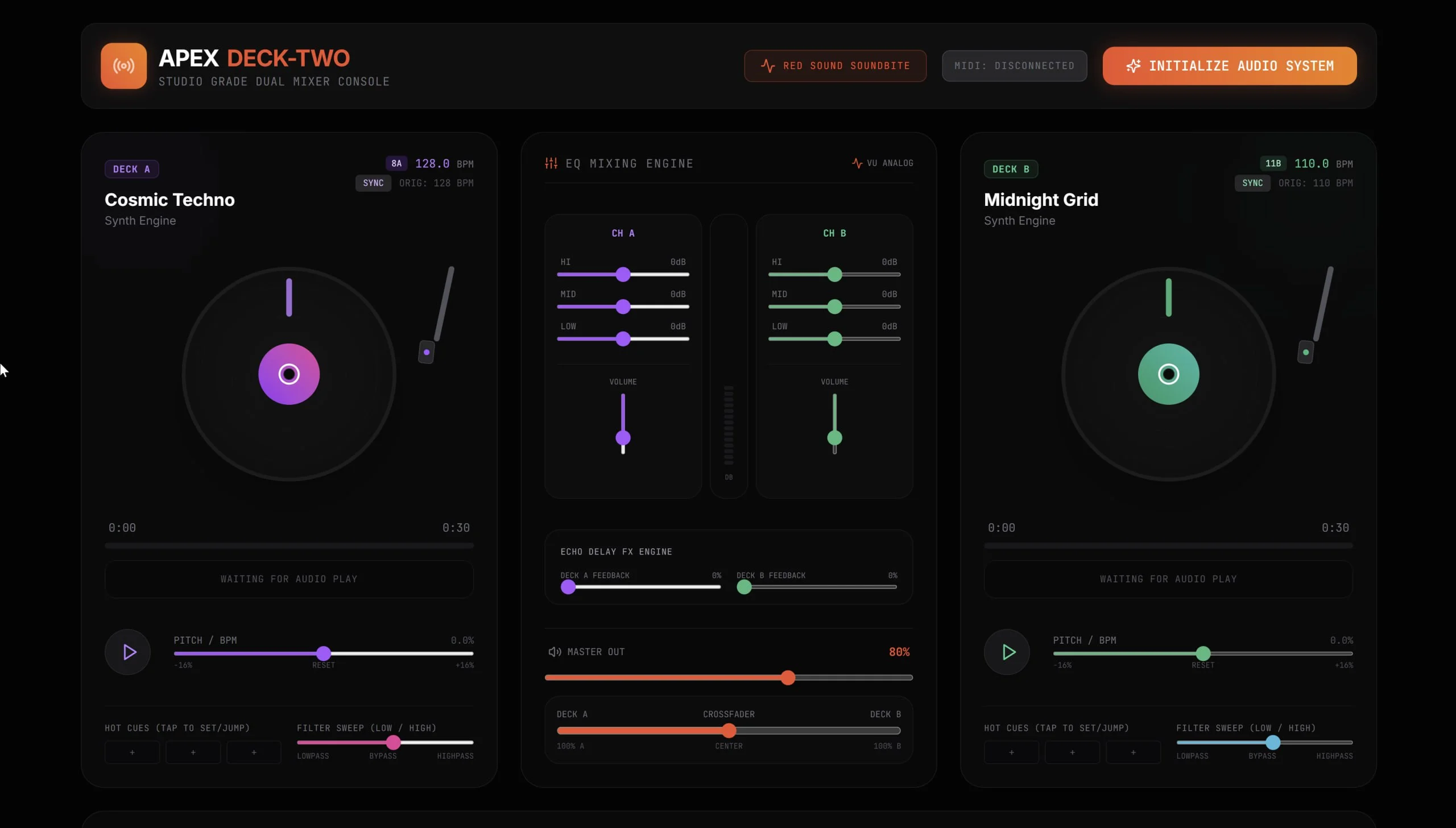Set second hot cue on Deck A

[x=193, y=752]
